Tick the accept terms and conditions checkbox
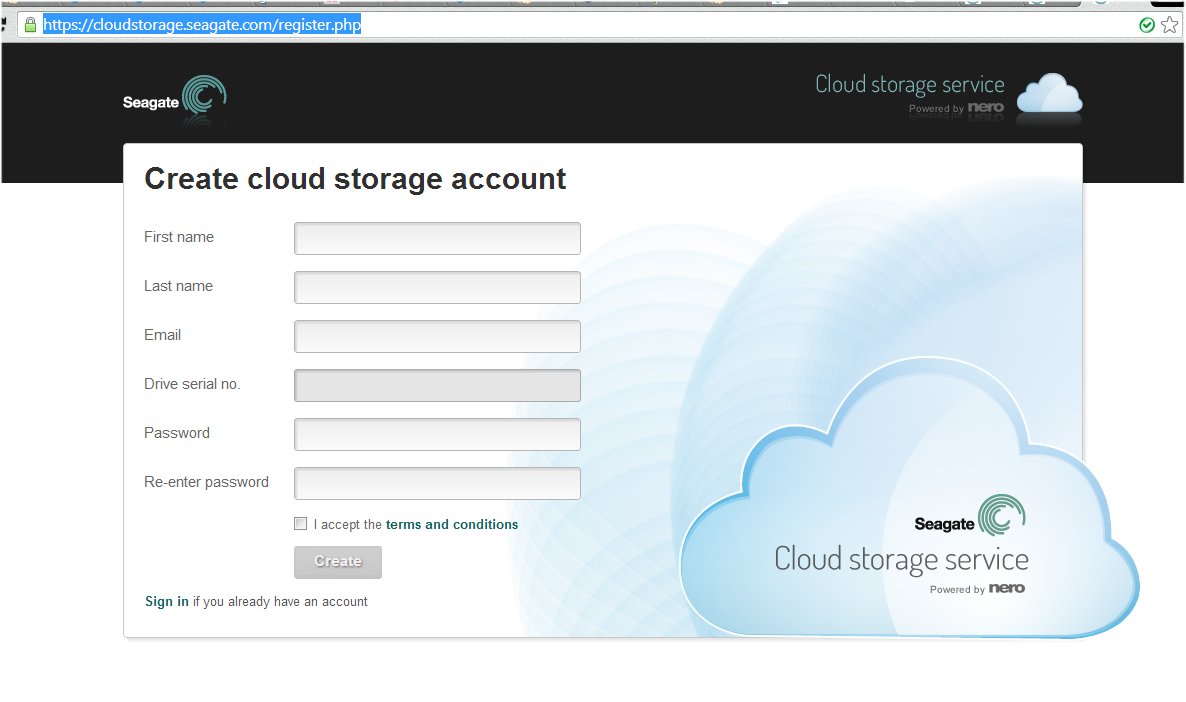This screenshot has width=1186, height=702. click(300, 523)
